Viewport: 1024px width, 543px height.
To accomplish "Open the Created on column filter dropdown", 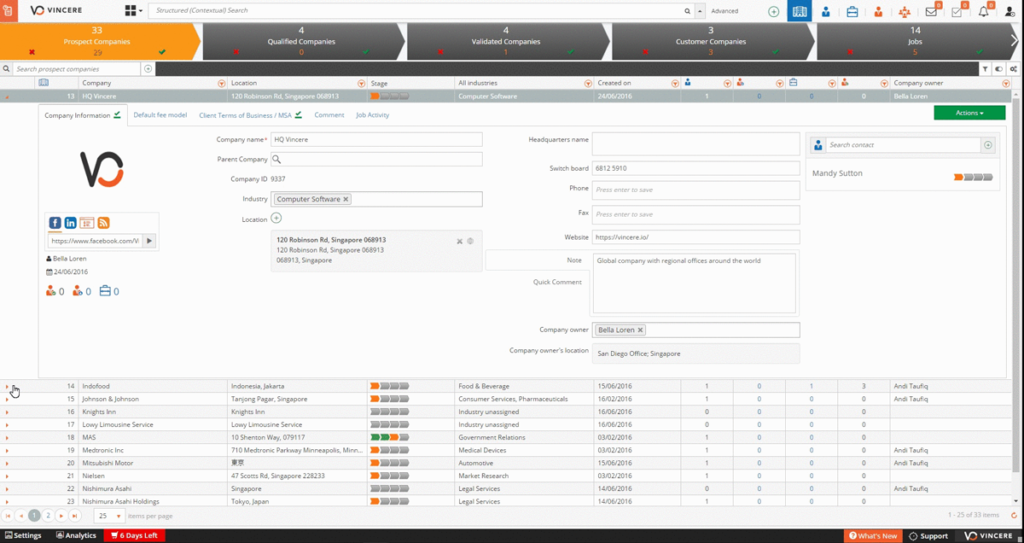I will point(675,83).
